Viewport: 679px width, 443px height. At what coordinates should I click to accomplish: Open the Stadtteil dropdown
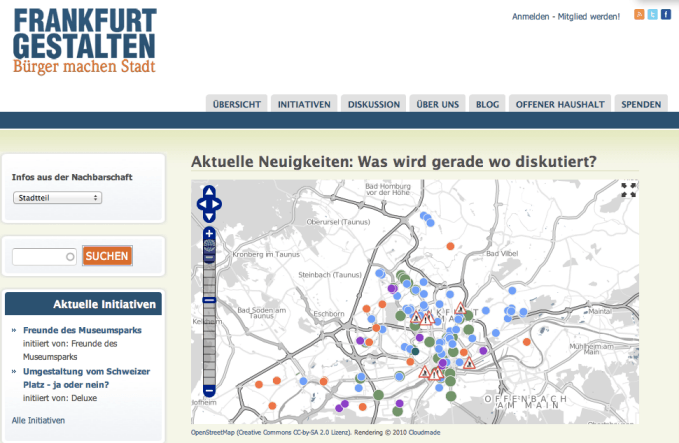tap(58, 198)
